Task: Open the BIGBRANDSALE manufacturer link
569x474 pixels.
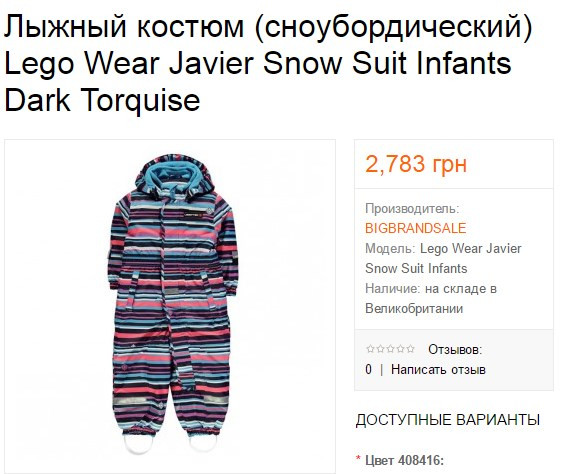Action: click(x=416, y=228)
